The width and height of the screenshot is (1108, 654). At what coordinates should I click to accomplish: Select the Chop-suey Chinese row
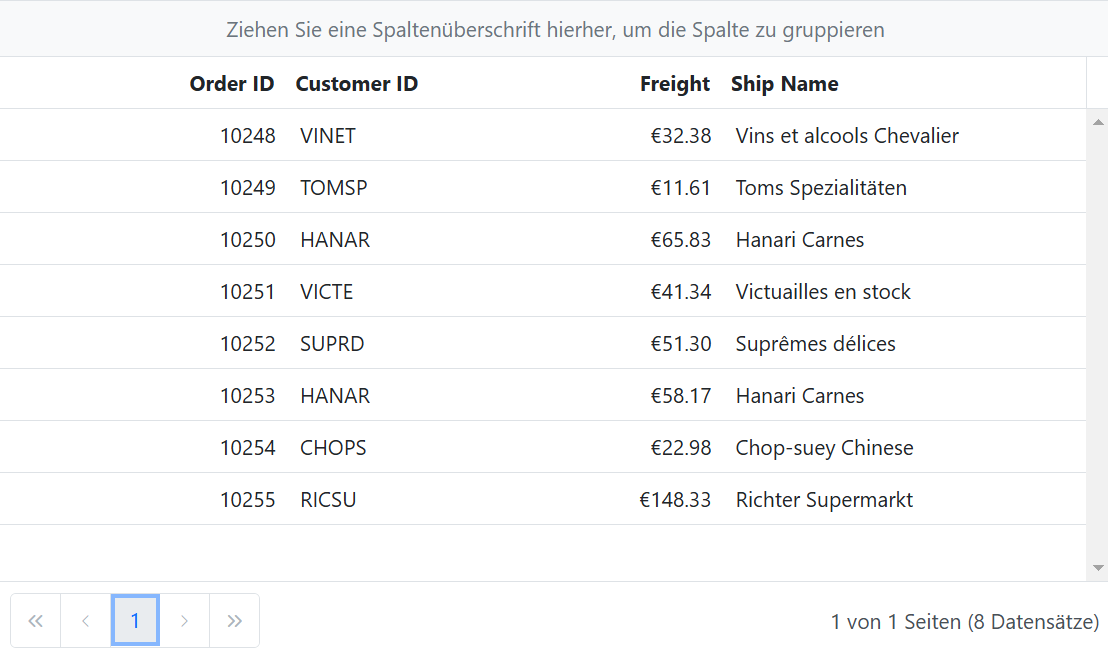543,448
